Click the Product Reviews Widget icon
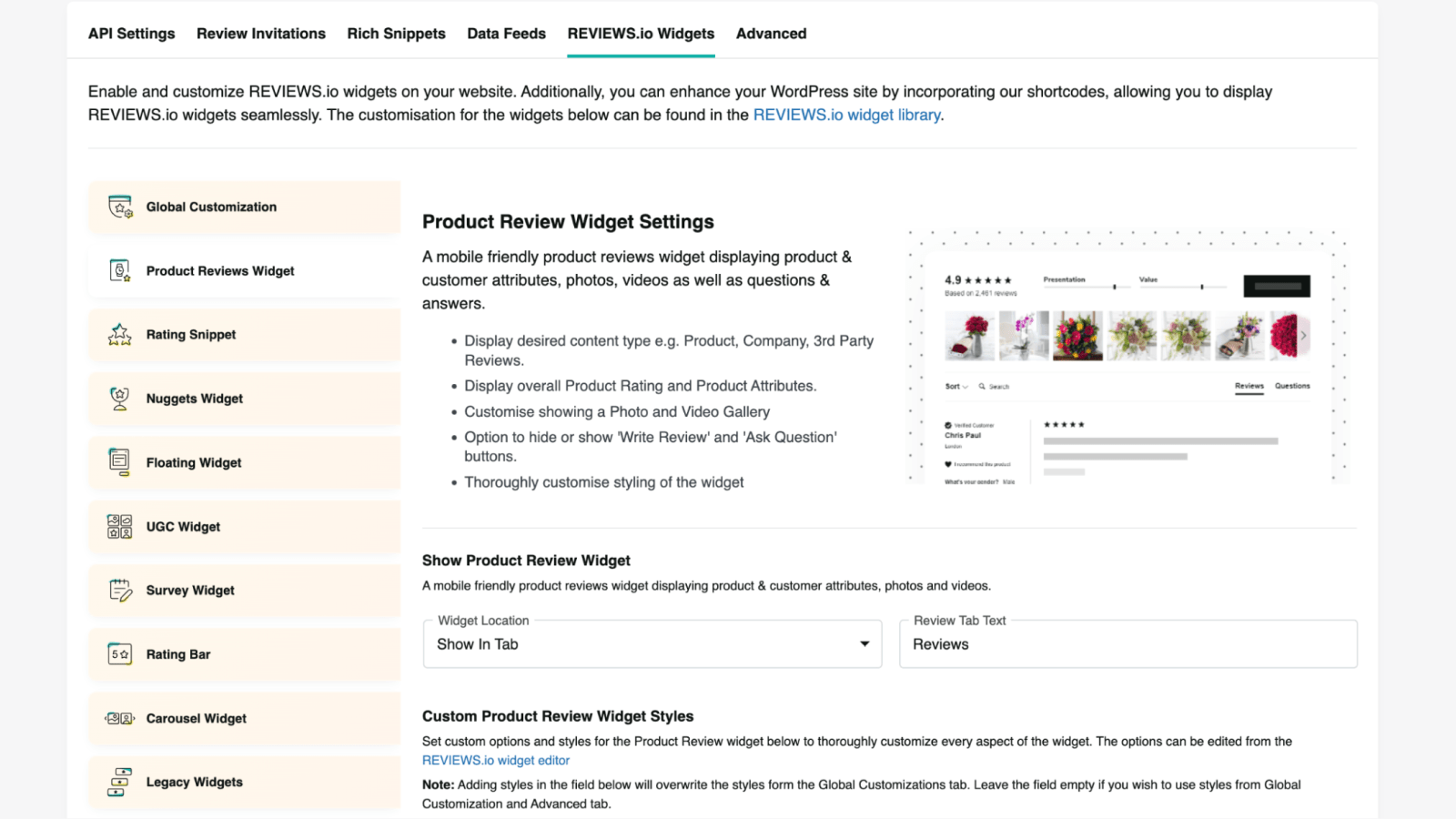The width and height of the screenshot is (1456, 819). [120, 270]
